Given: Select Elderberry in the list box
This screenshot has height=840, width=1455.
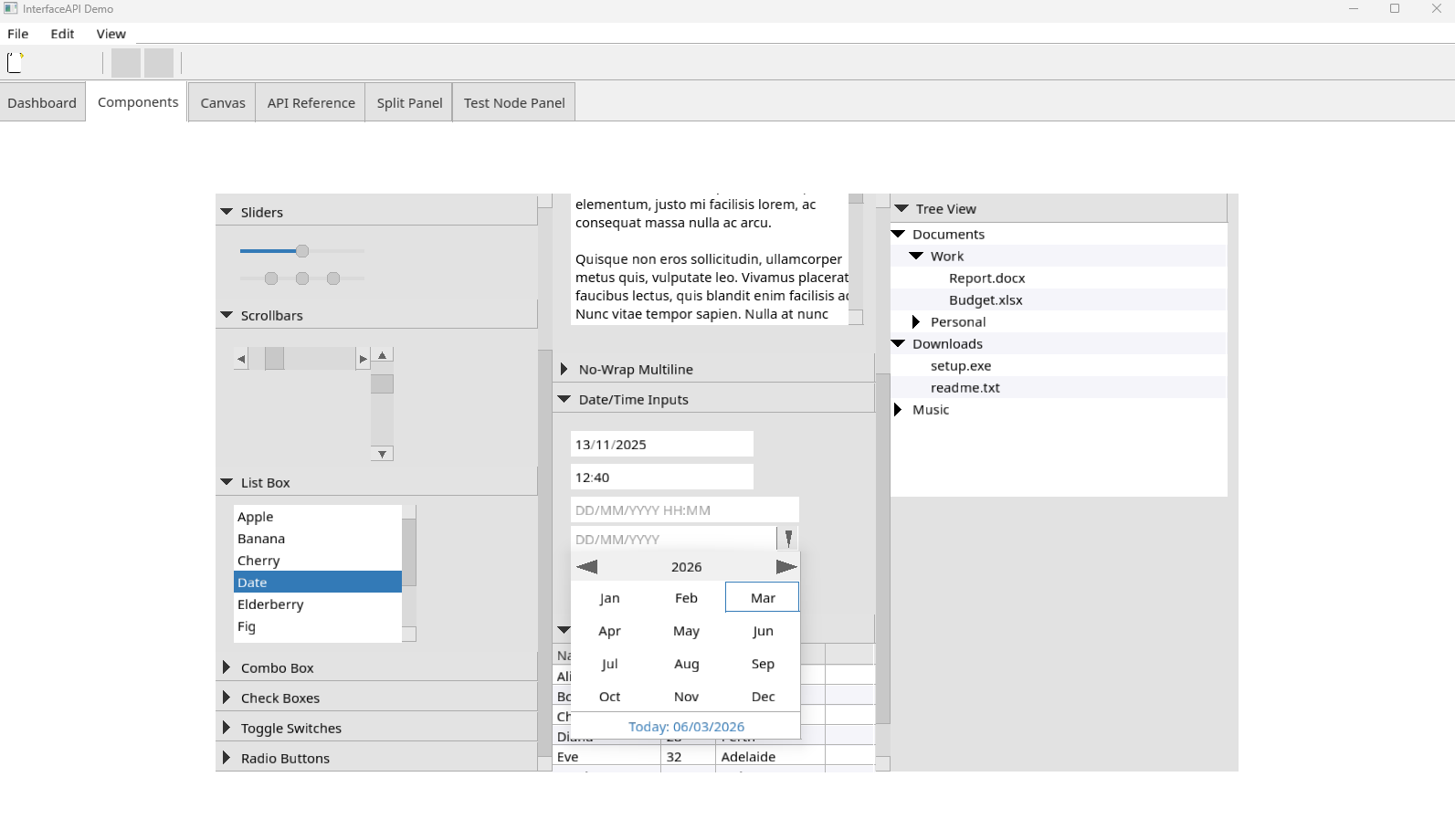Looking at the screenshot, I should [318, 604].
